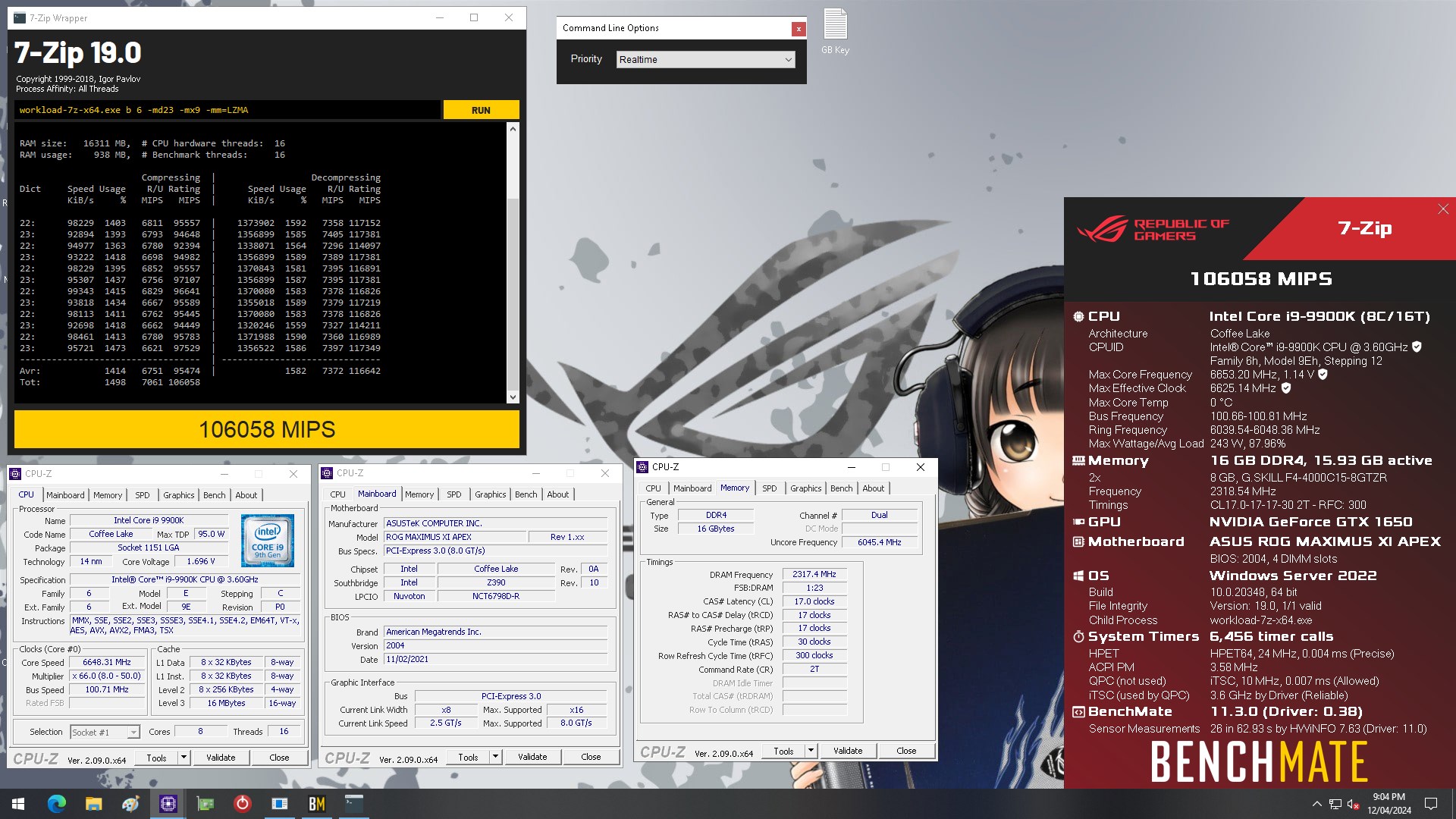The height and width of the screenshot is (819, 1456).
Task: Expand Tools arrow in CPU-Z CPU window
Action: [x=184, y=758]
